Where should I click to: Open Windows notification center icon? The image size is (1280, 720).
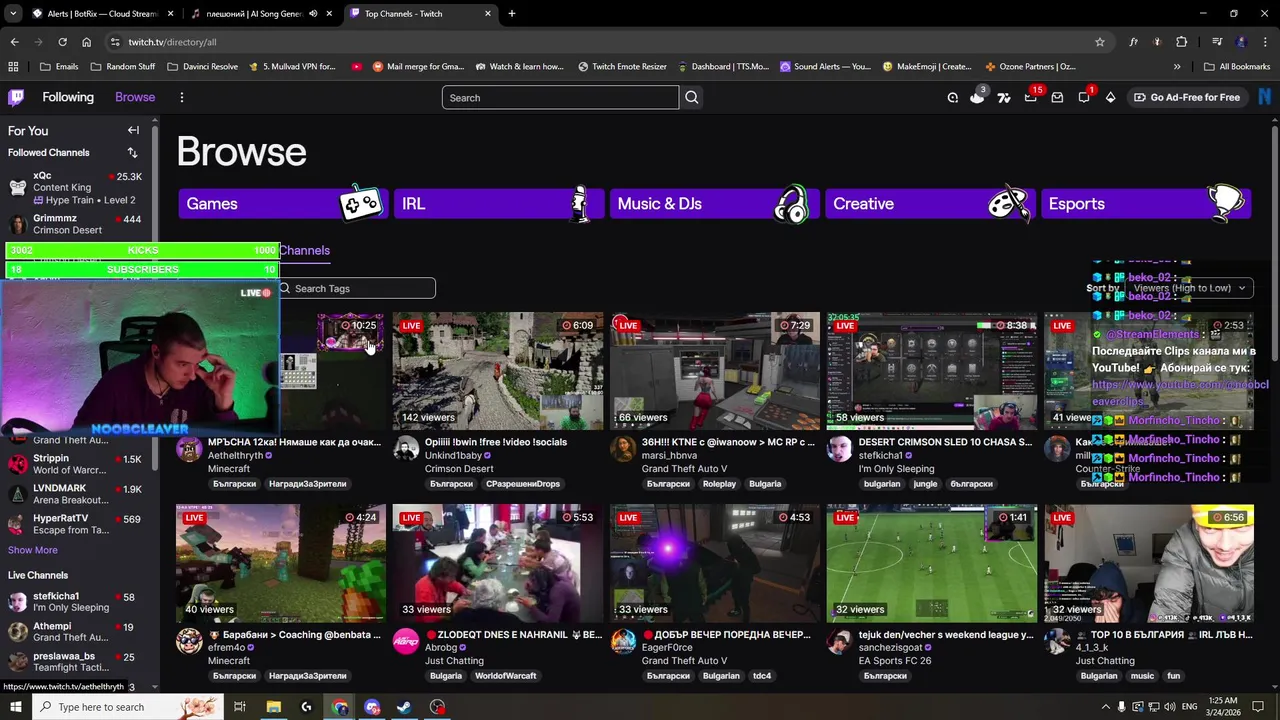[1258, 707]
